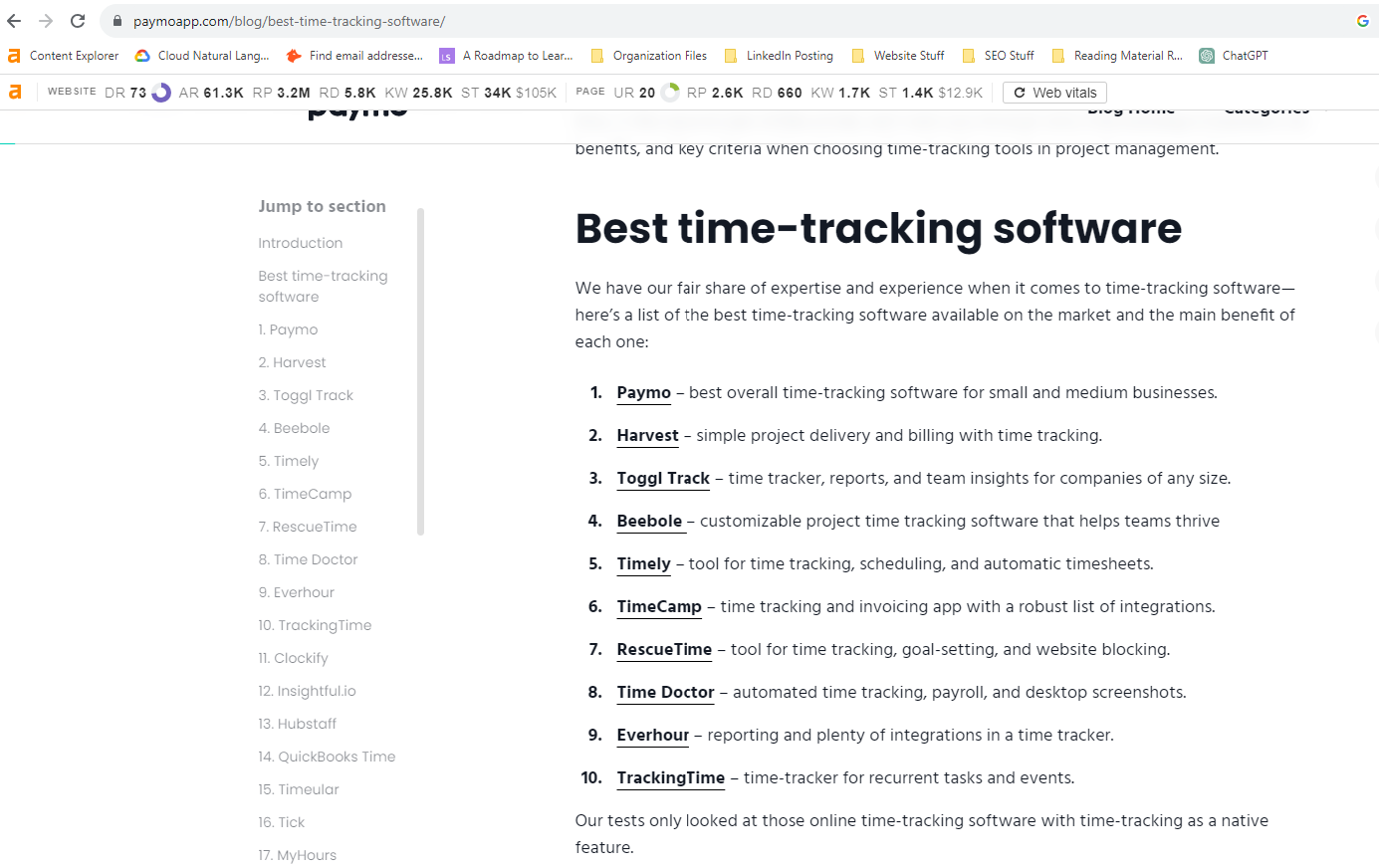The height and width of the screenshot is (868, 1379).
Task: Click website RP 3.2M metric
Action: click(x=282, y=93)
